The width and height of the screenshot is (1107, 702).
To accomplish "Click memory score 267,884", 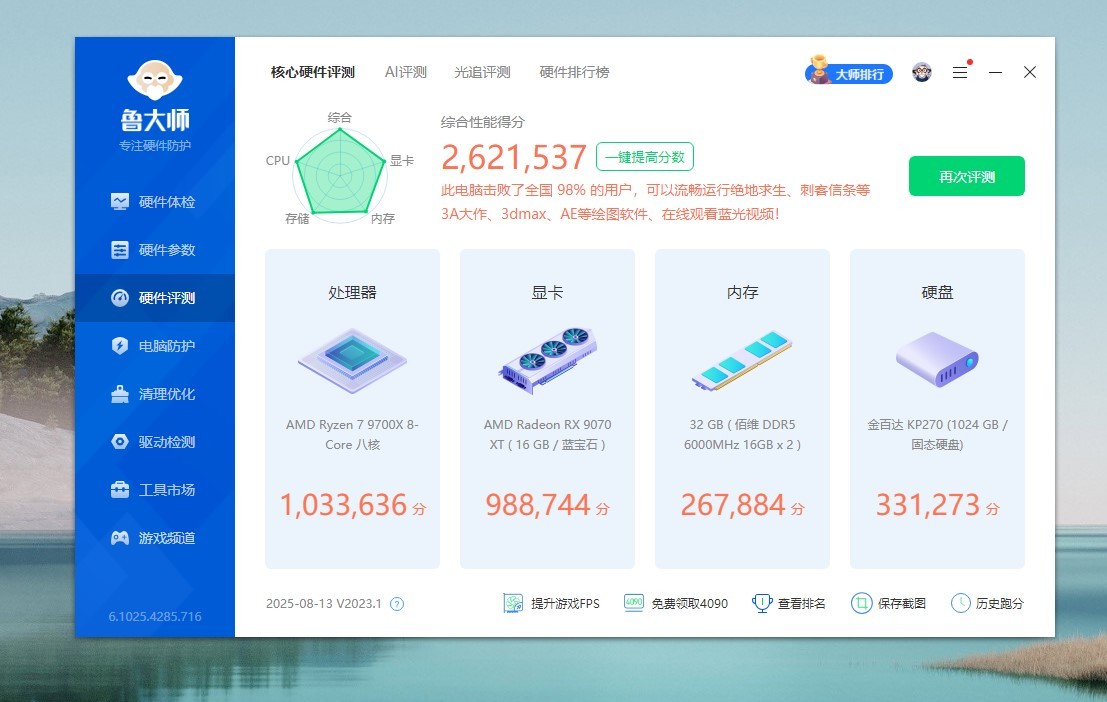I will pyautogui.click(x=733, y=505).
